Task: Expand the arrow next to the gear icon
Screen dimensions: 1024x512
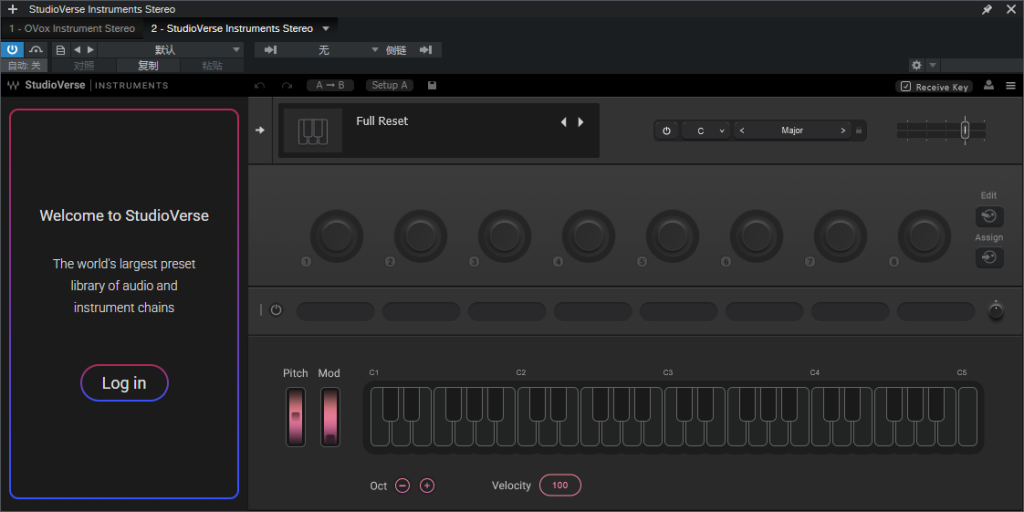Action: (933, 65)
